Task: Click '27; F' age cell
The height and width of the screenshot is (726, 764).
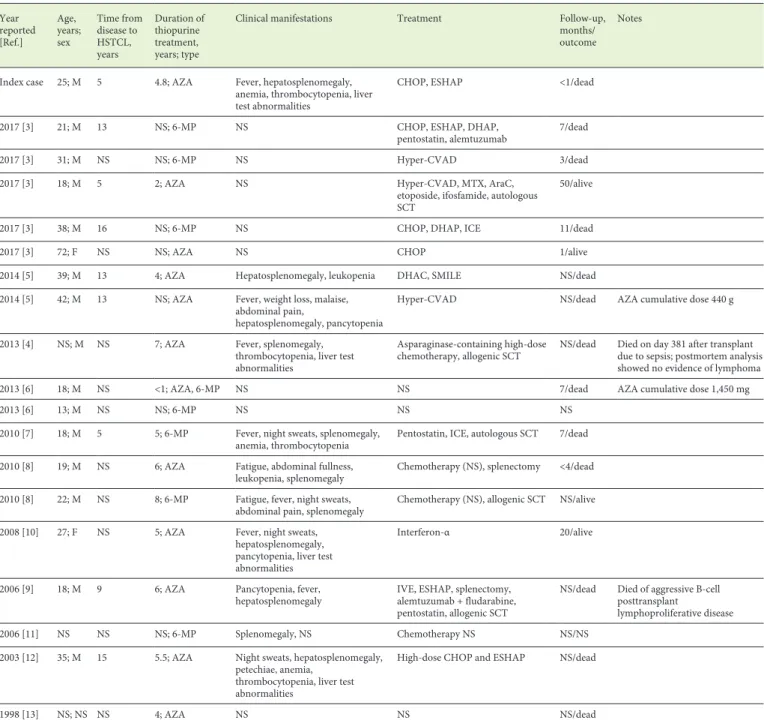Action: pyautogui.click(x=67, y=532)
